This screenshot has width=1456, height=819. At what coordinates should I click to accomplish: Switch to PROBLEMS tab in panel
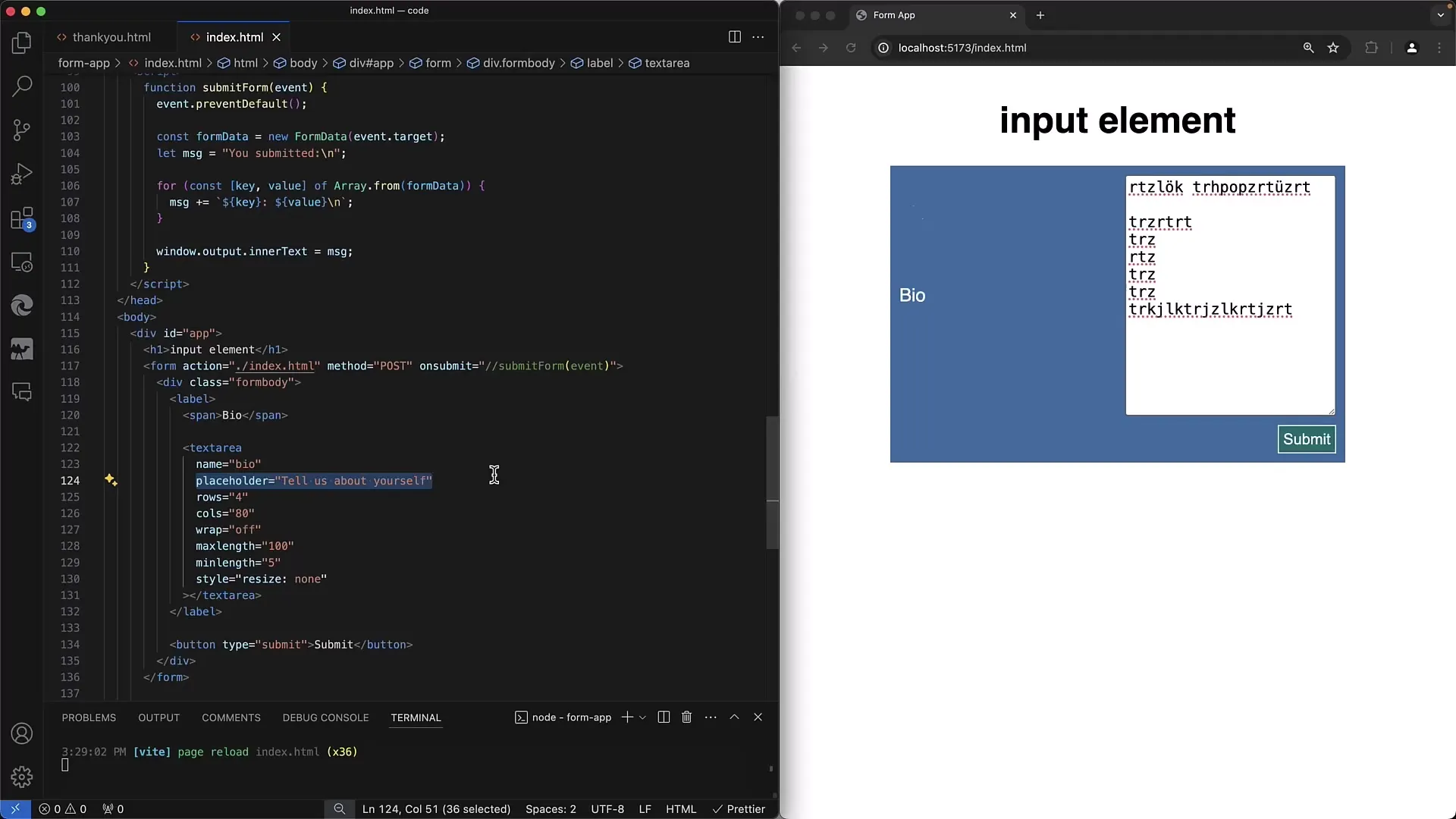pyautogui.click(x=89, y=717)
